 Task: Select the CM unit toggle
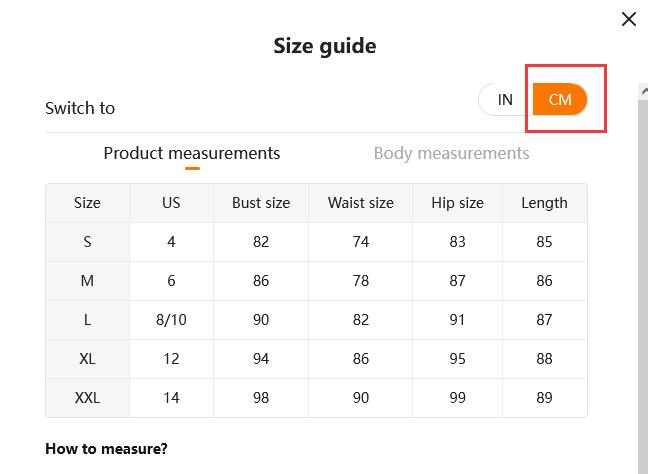click(560, 100)
